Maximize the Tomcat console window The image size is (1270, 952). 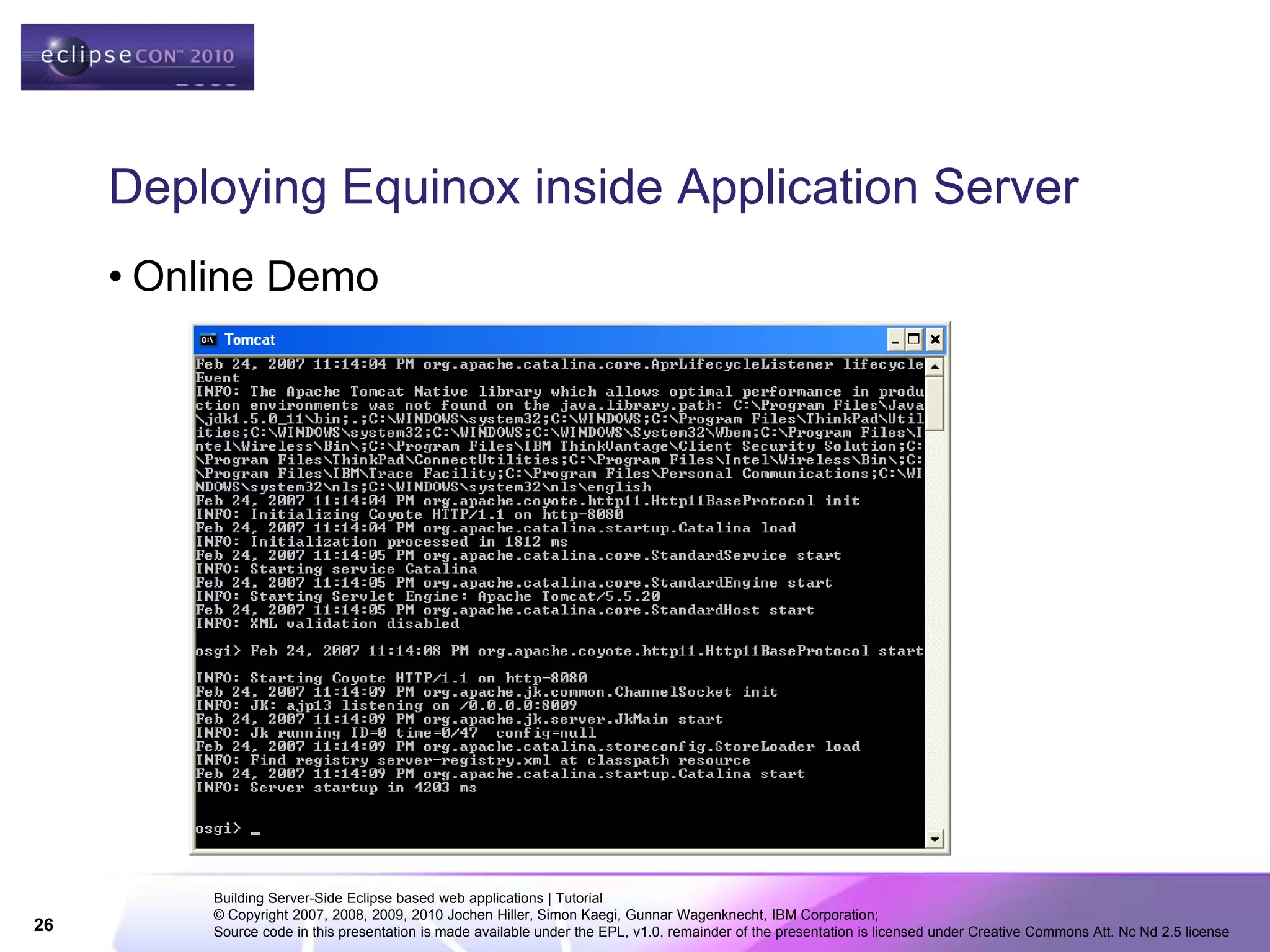click(913, 340)
